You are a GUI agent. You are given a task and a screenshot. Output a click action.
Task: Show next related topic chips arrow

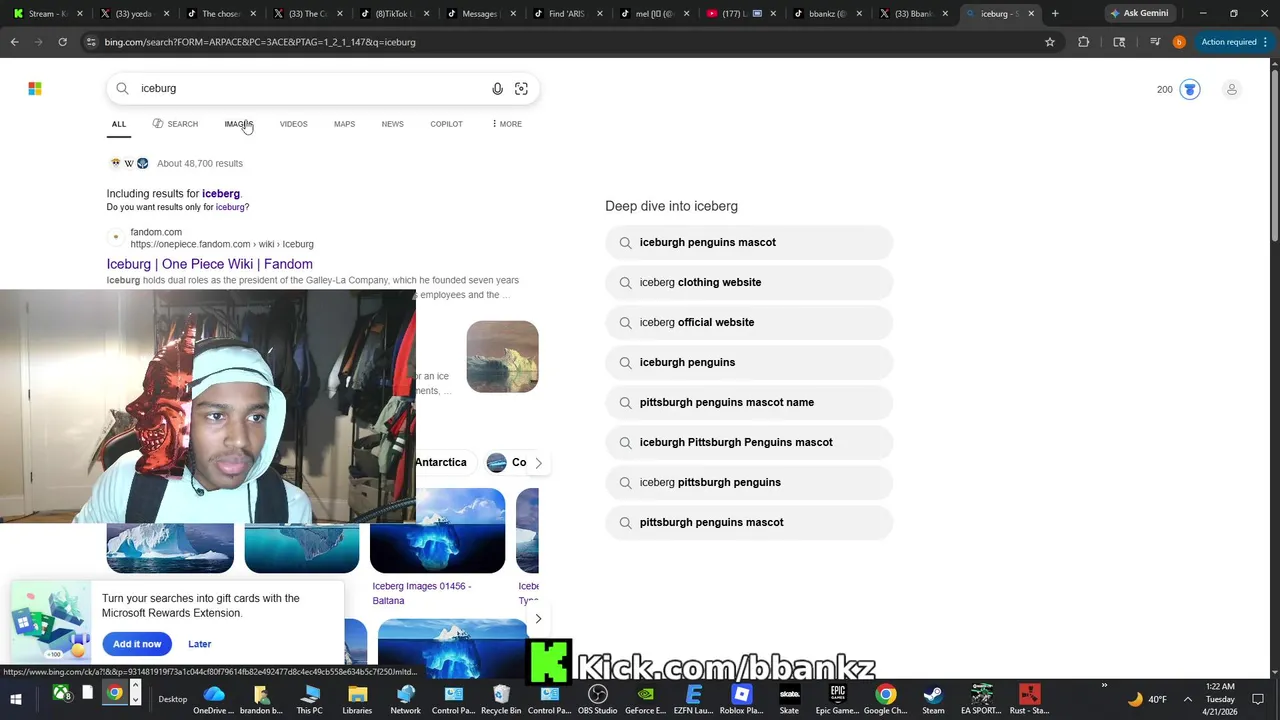click(538, 463)
